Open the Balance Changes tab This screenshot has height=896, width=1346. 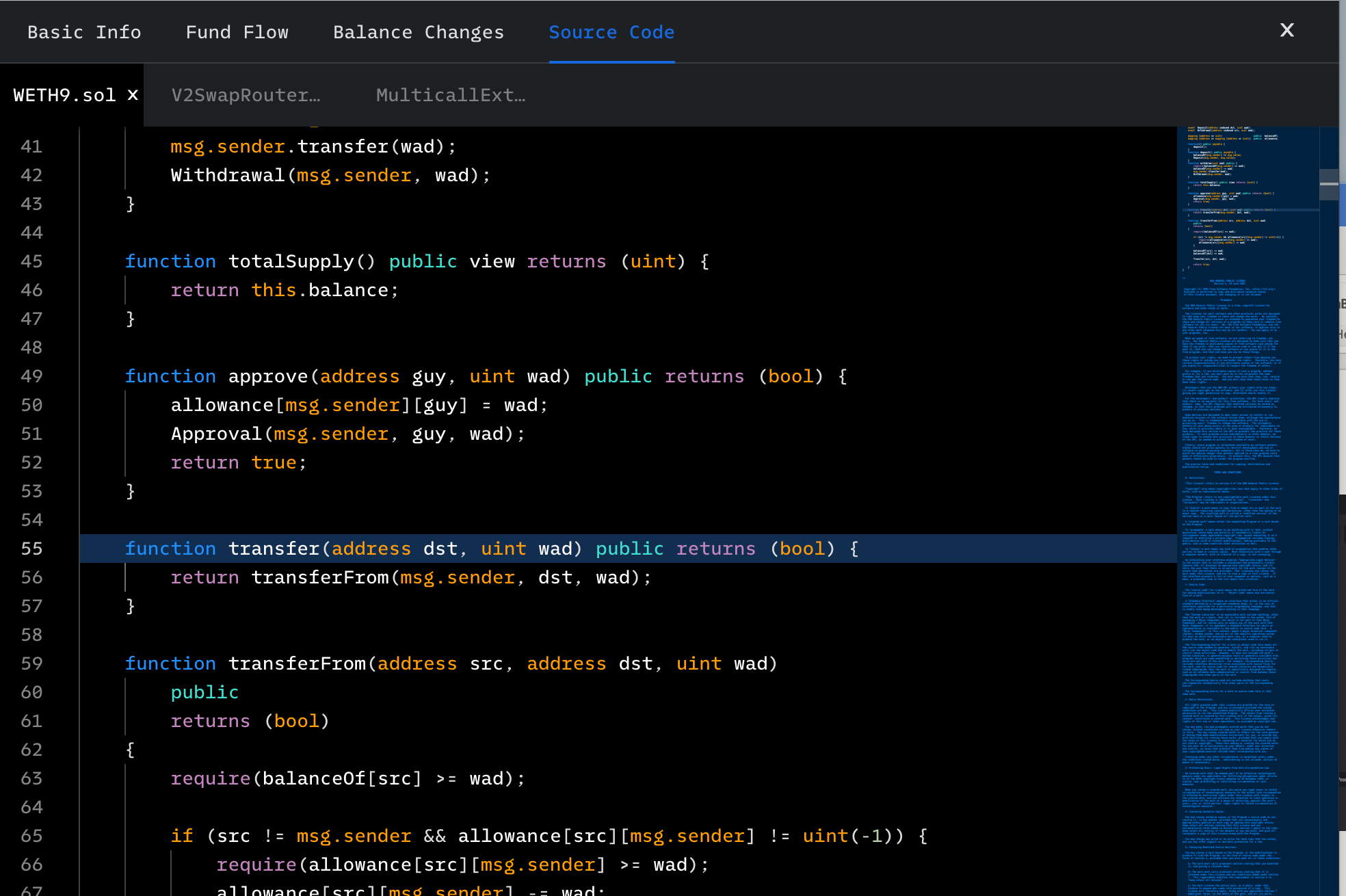pos(419,32)
